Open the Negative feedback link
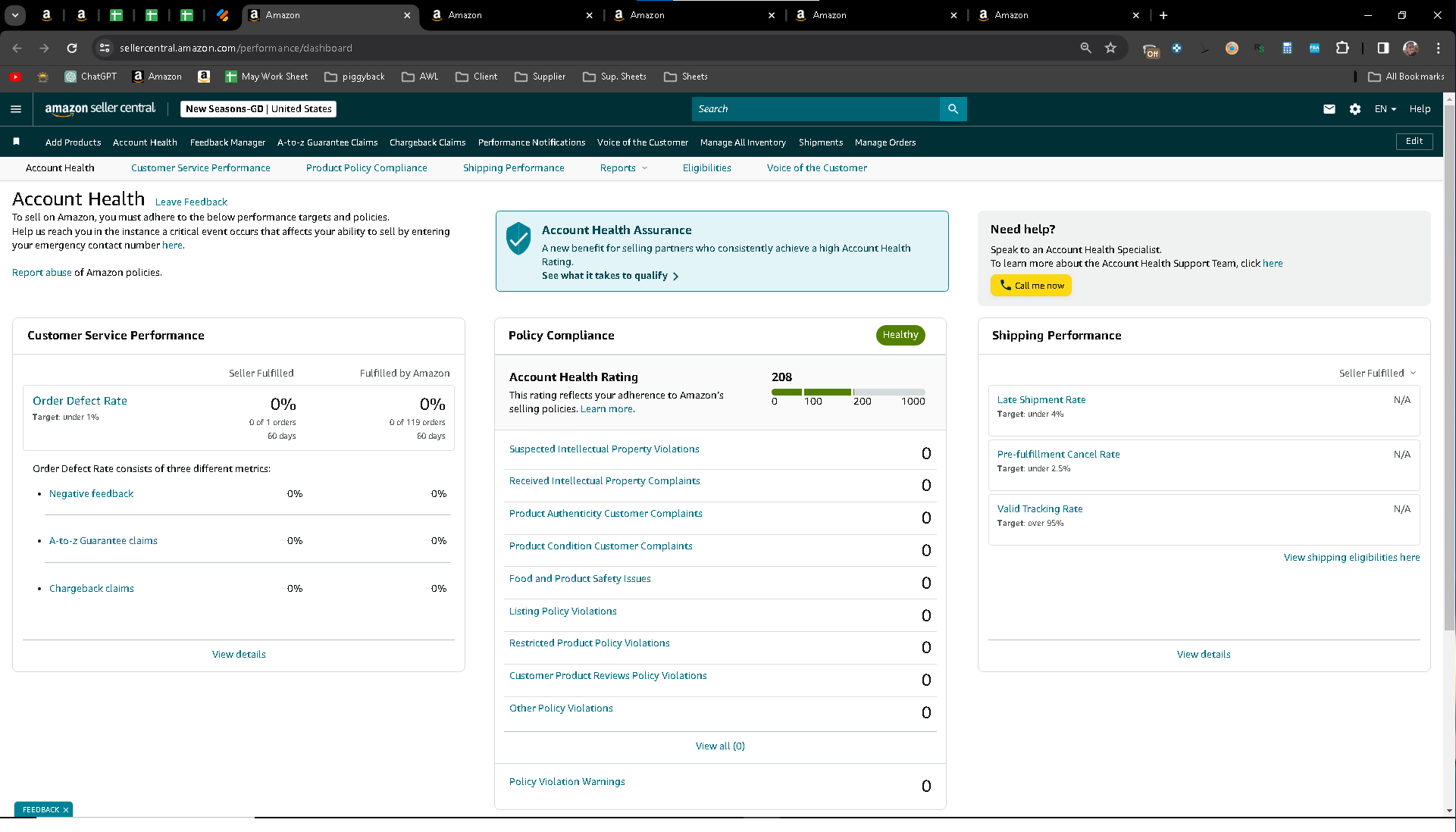The image size is (1456, 832). (x=91, y=494)
